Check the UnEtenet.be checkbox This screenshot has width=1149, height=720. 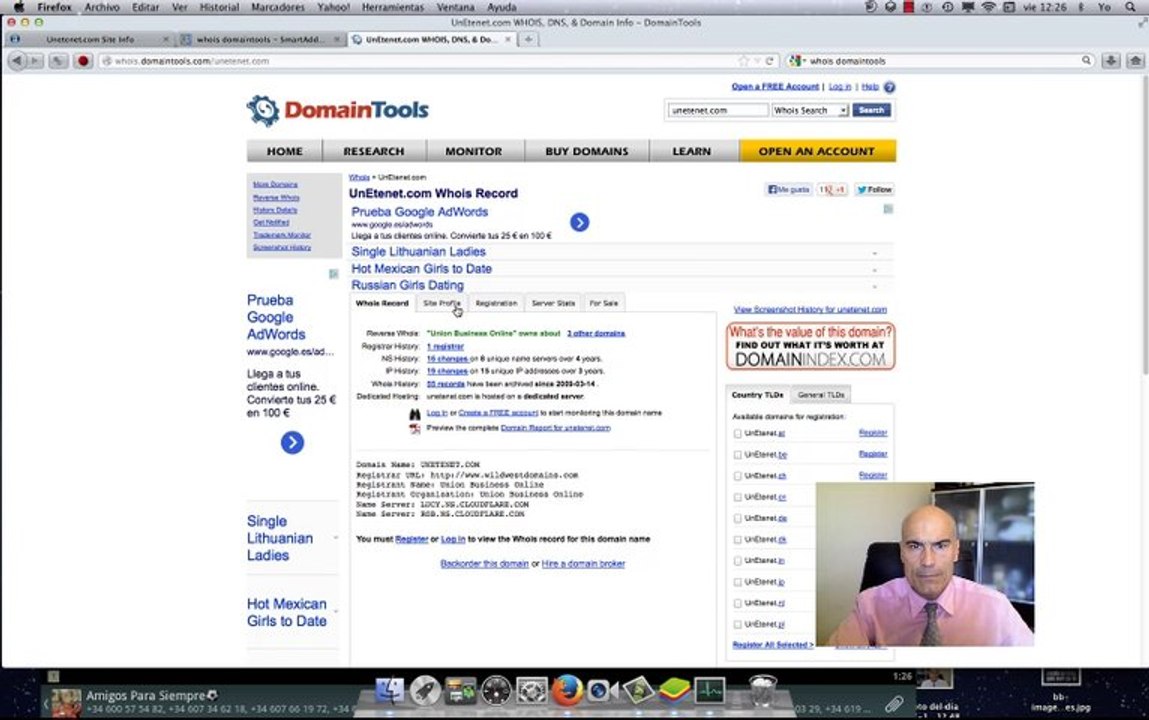click(737, 455)
